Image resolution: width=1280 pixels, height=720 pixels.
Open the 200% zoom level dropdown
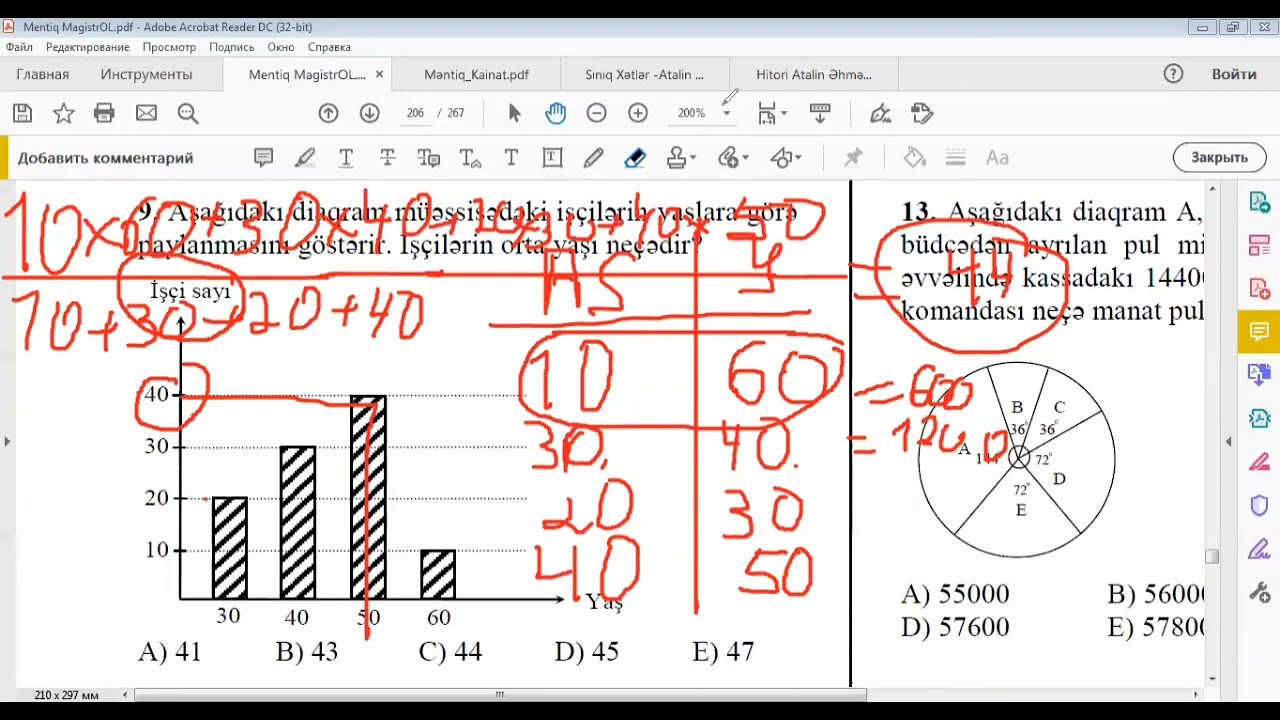pyautogui.click(x=726, y=113)
